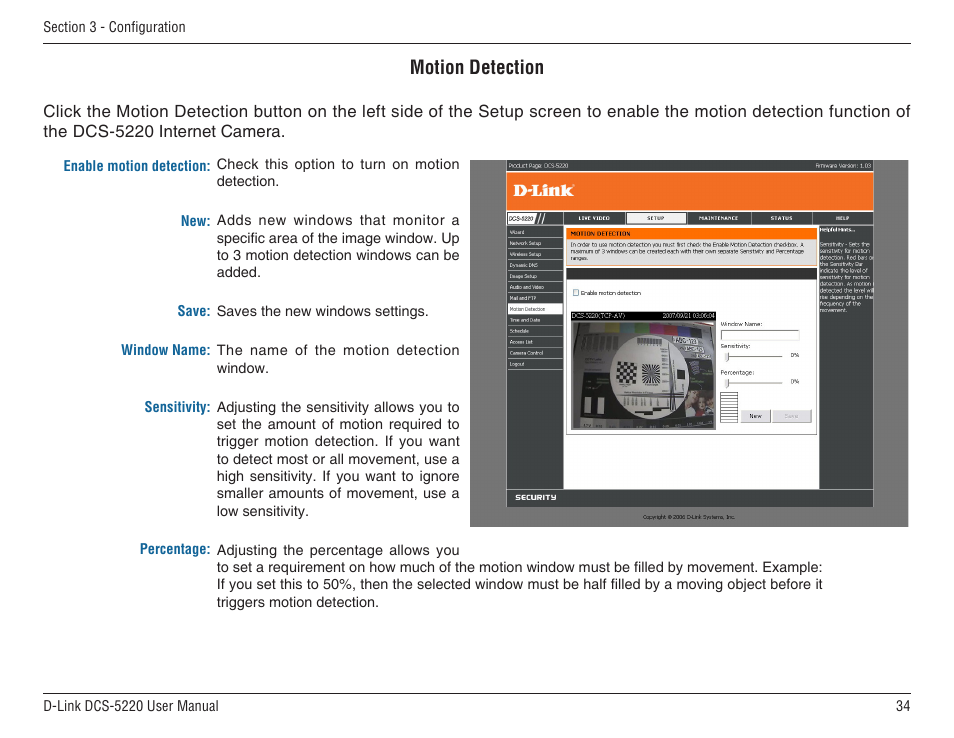Image resolution: width=954 pixels, height=738 pixels.
Task: Switch to the Maintenance tab
Action: (719, 218)
